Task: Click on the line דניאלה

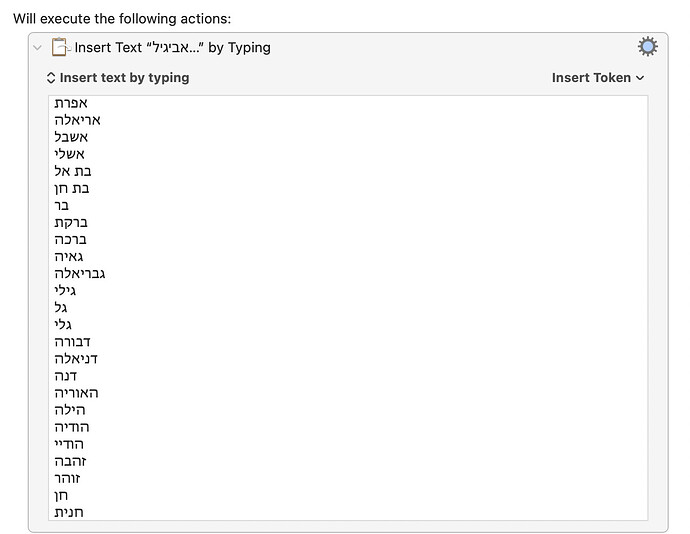Action: [x=76, y=359]
